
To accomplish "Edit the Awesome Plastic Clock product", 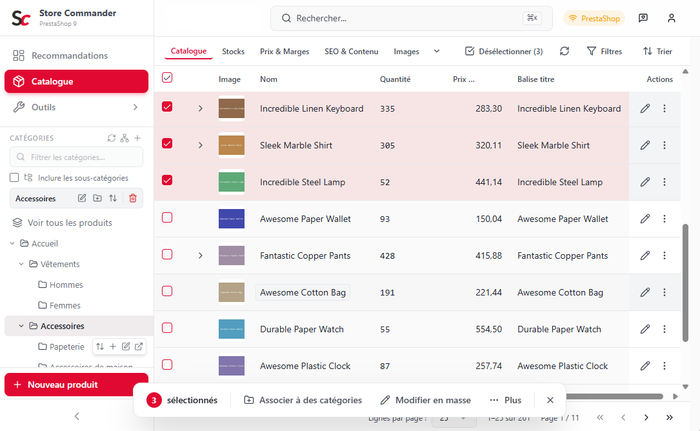I will click(645, 366).
